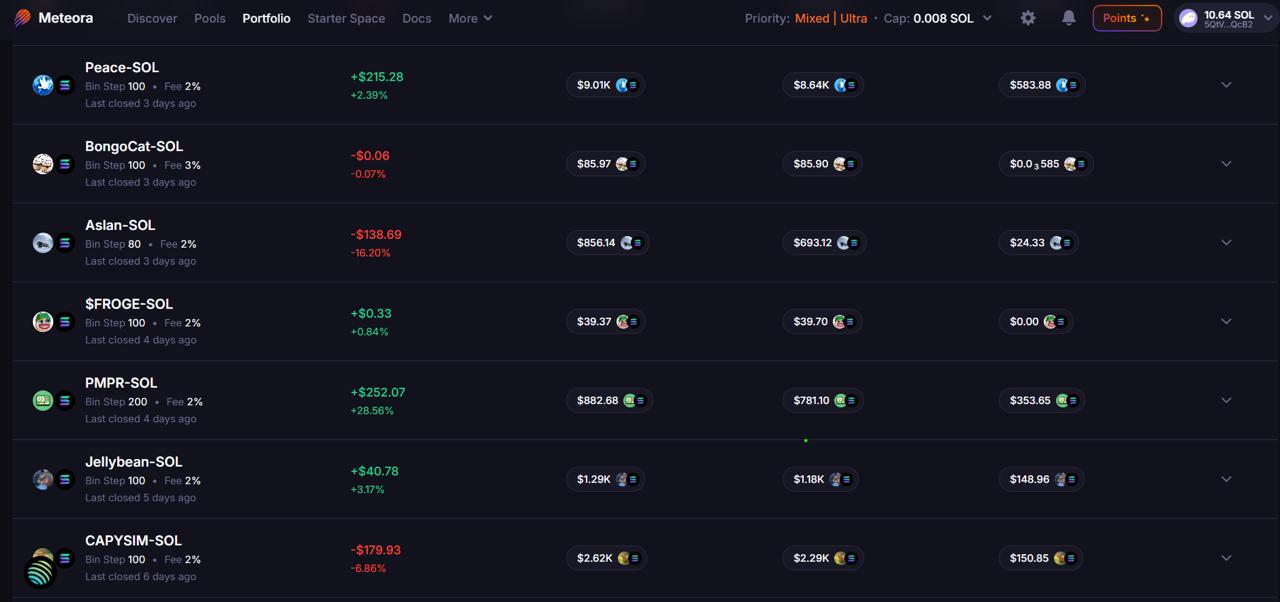1280x602 pixels.
Task: Switch to the Discover tab
Action: [152, 18]
